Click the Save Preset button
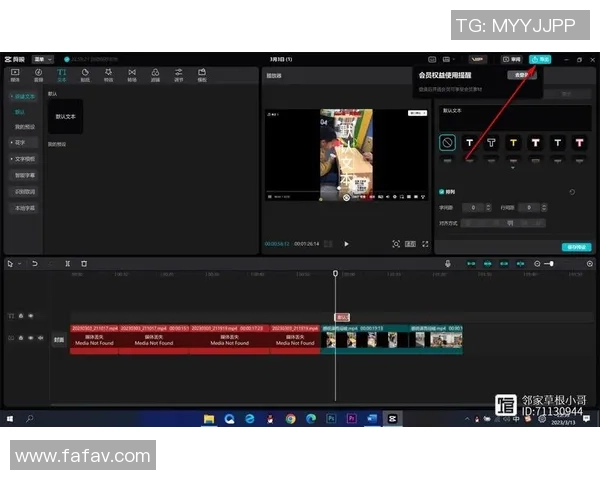 [576, 247]
